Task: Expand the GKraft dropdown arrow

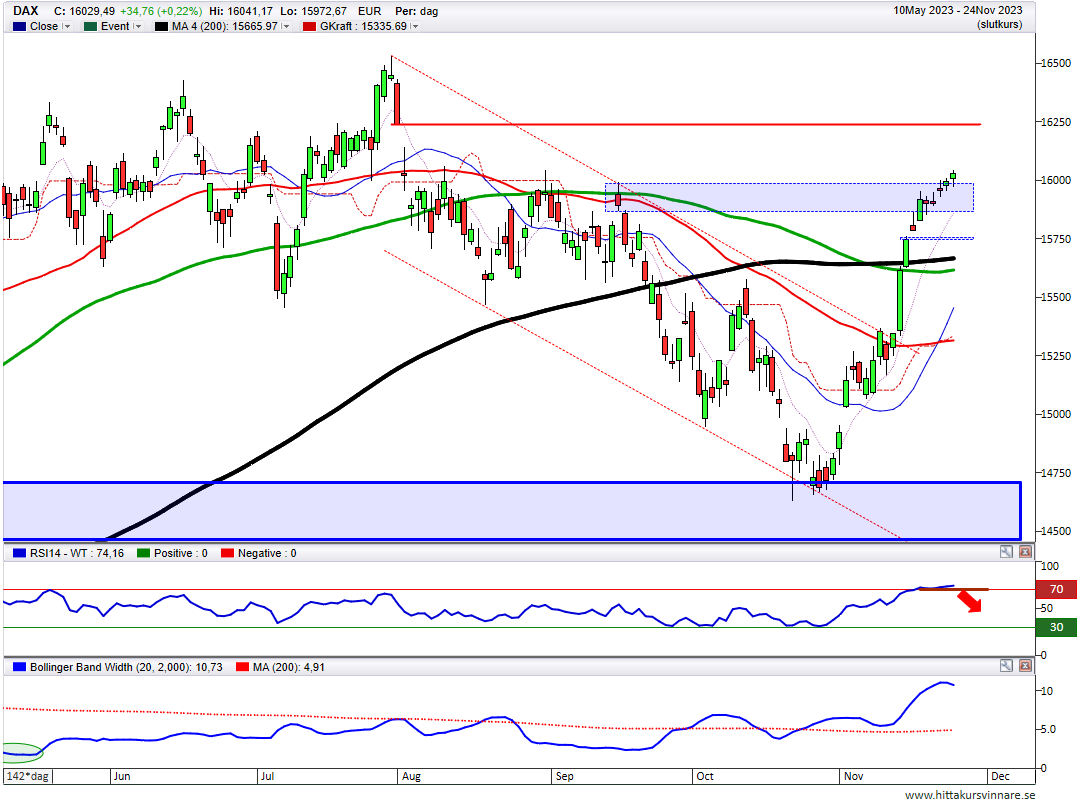Action: pyautogui.click(x=414, y=26)
